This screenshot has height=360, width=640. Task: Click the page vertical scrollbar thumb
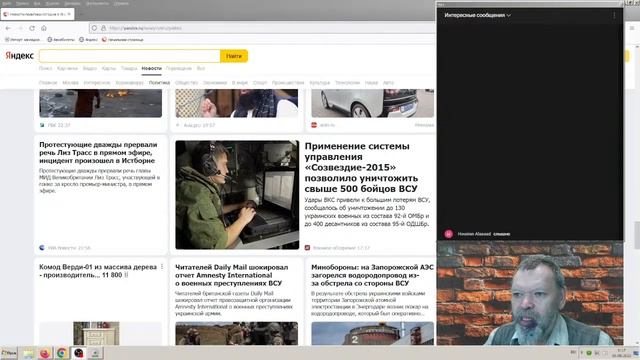tap(637, 236)
